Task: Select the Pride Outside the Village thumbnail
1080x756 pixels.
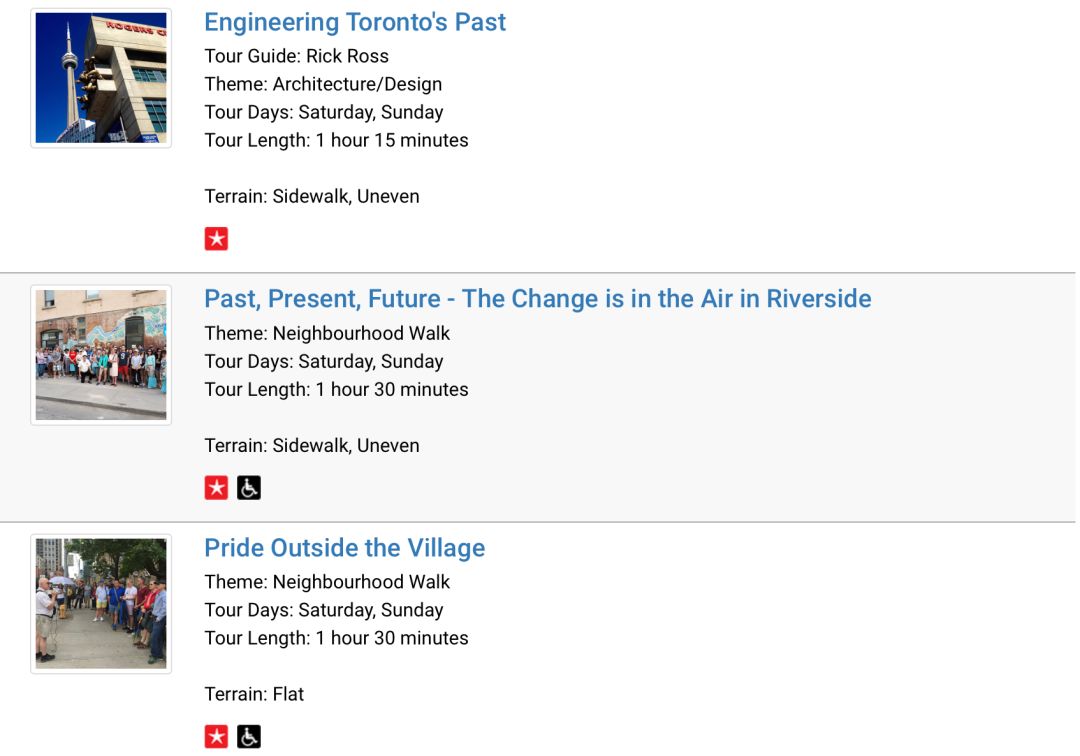Action: (x=101, y=604)
